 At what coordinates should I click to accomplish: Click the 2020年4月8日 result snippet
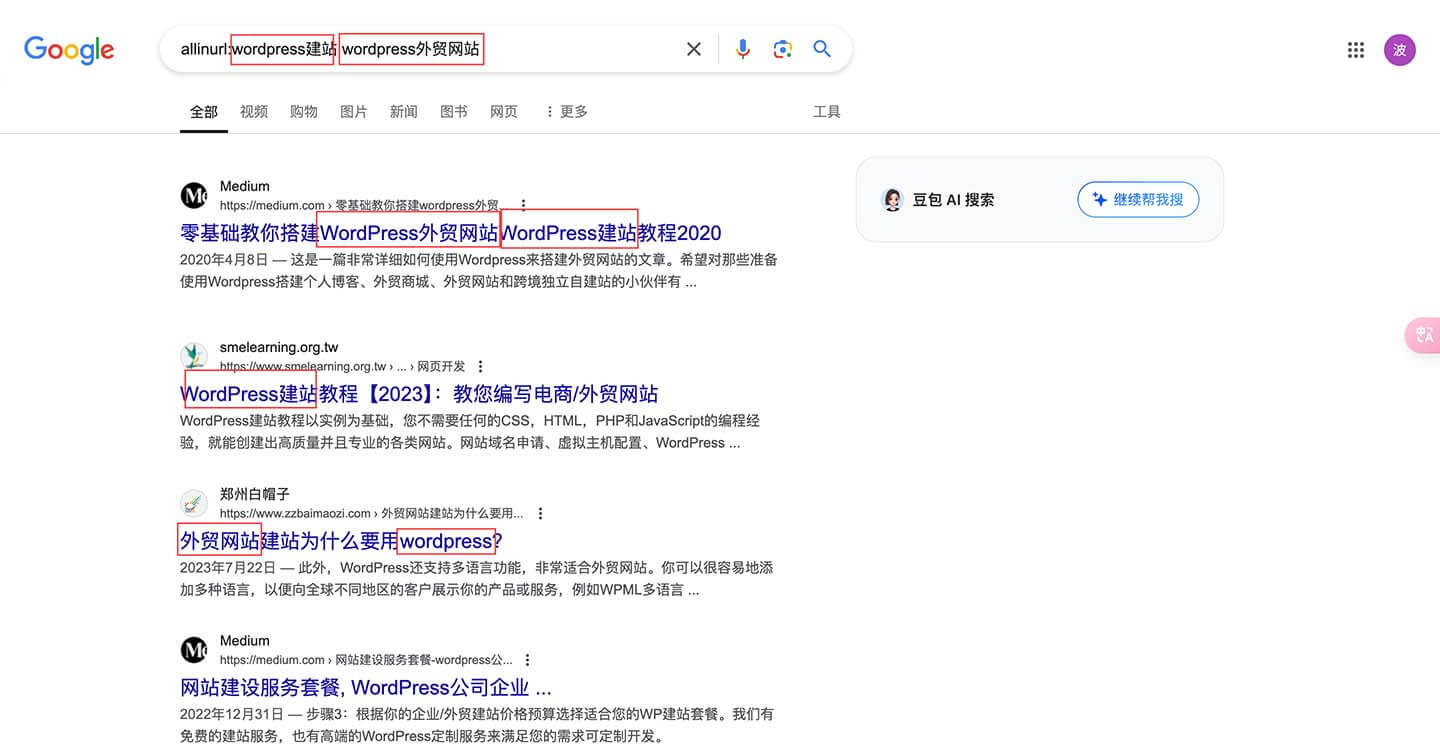click(x=479, y=271)
